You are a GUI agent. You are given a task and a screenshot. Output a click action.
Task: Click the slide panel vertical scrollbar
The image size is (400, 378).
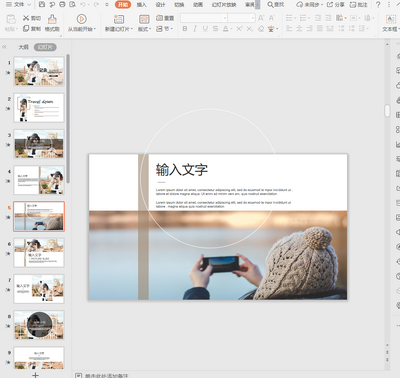(68, 118)
